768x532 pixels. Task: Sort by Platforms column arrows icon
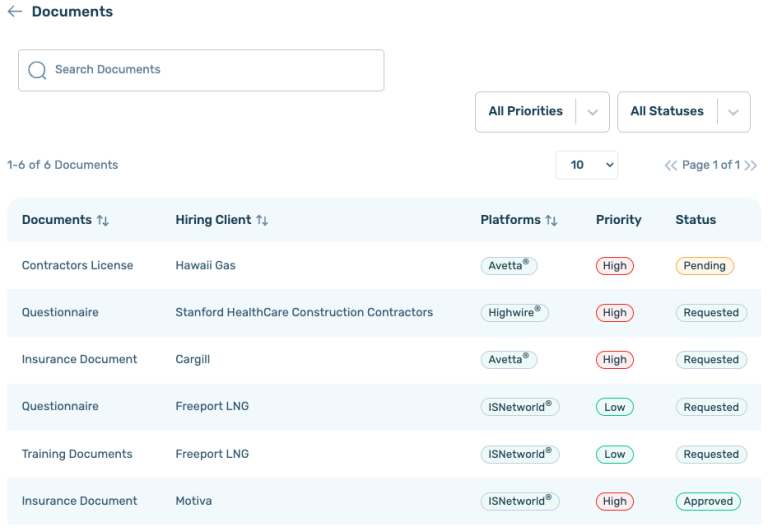click(x=551, y=220)
